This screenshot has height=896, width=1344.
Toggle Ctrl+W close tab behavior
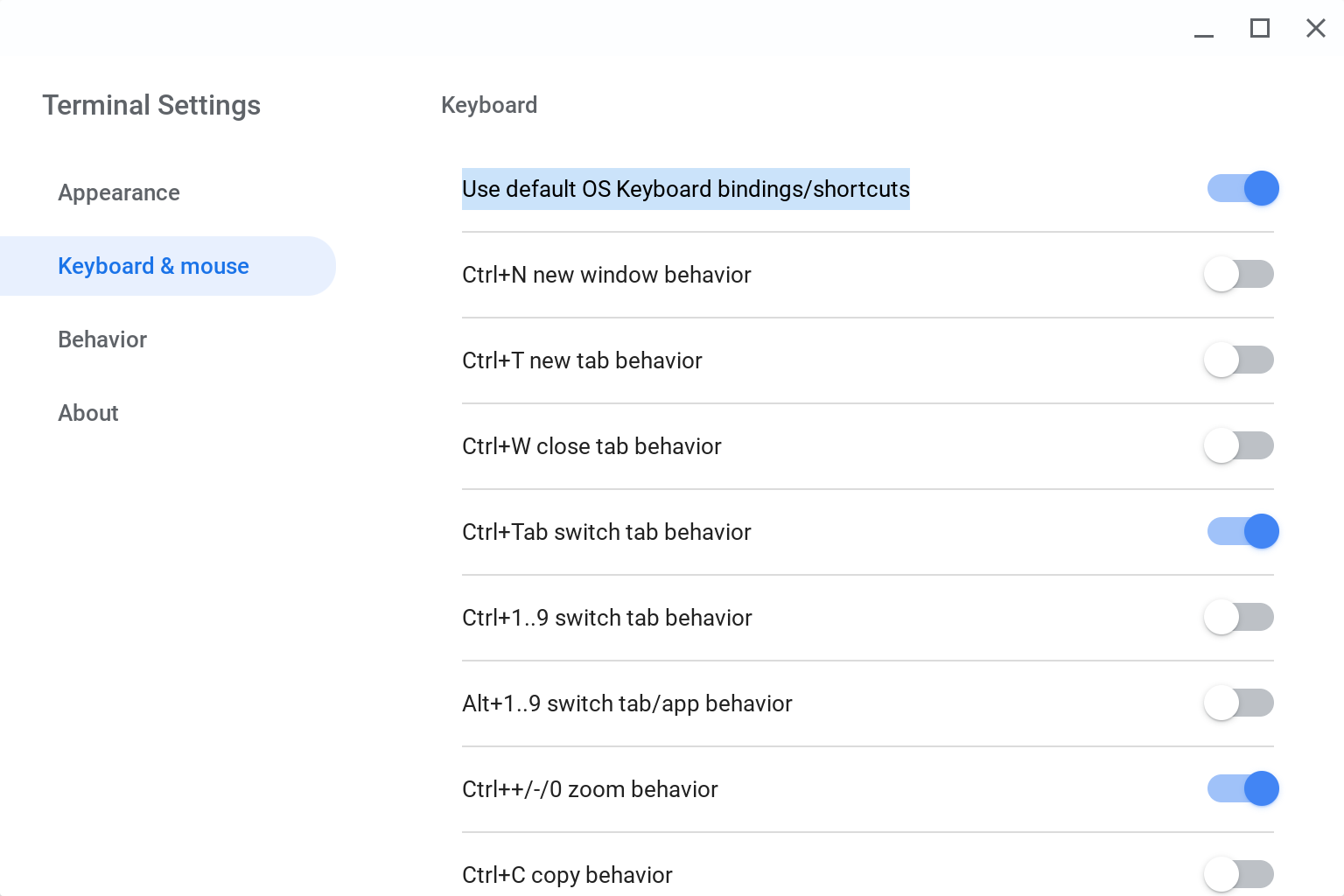pyautogui.click(x=1238, y=445)
